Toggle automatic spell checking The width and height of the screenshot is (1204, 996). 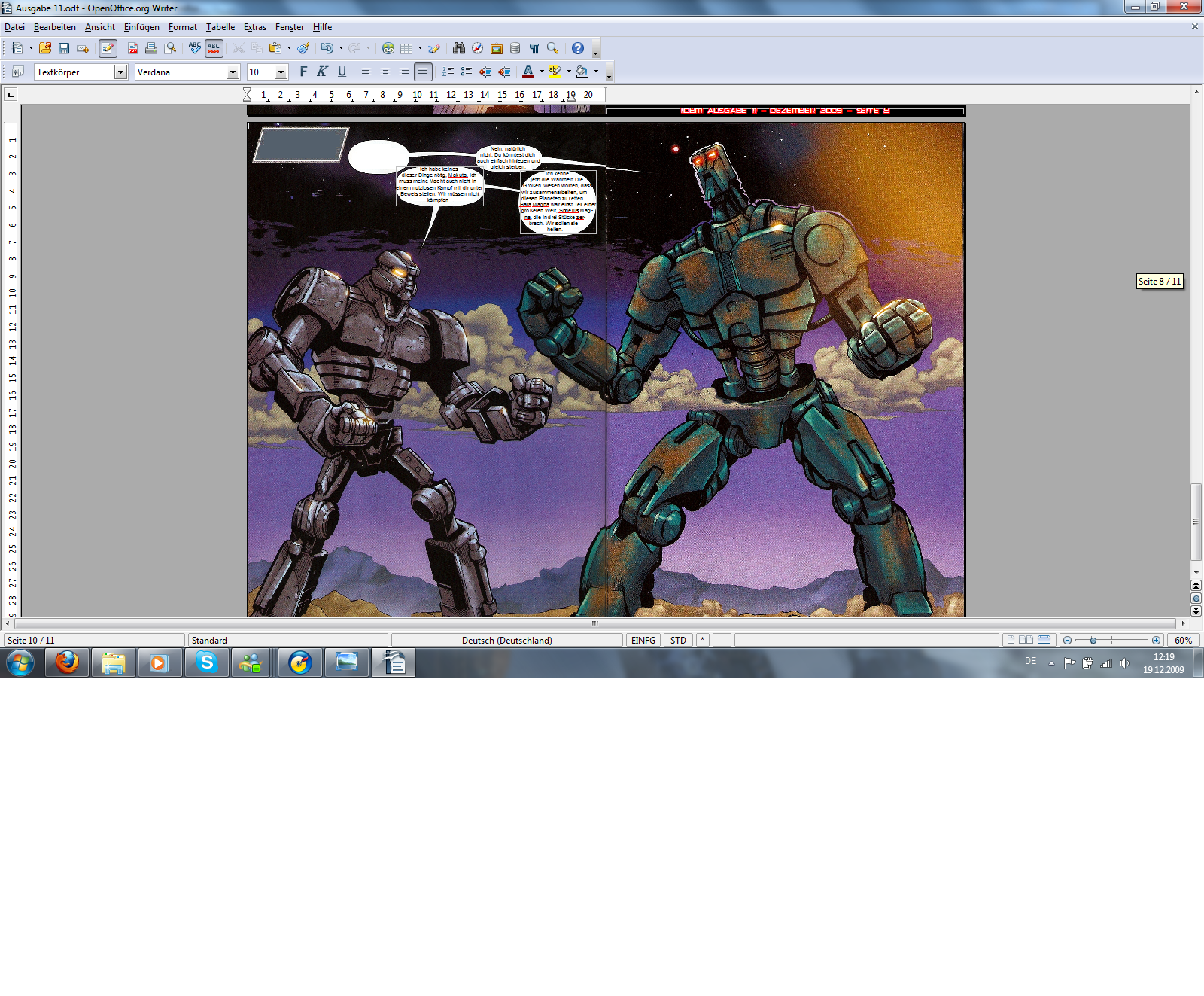point(214,48)
